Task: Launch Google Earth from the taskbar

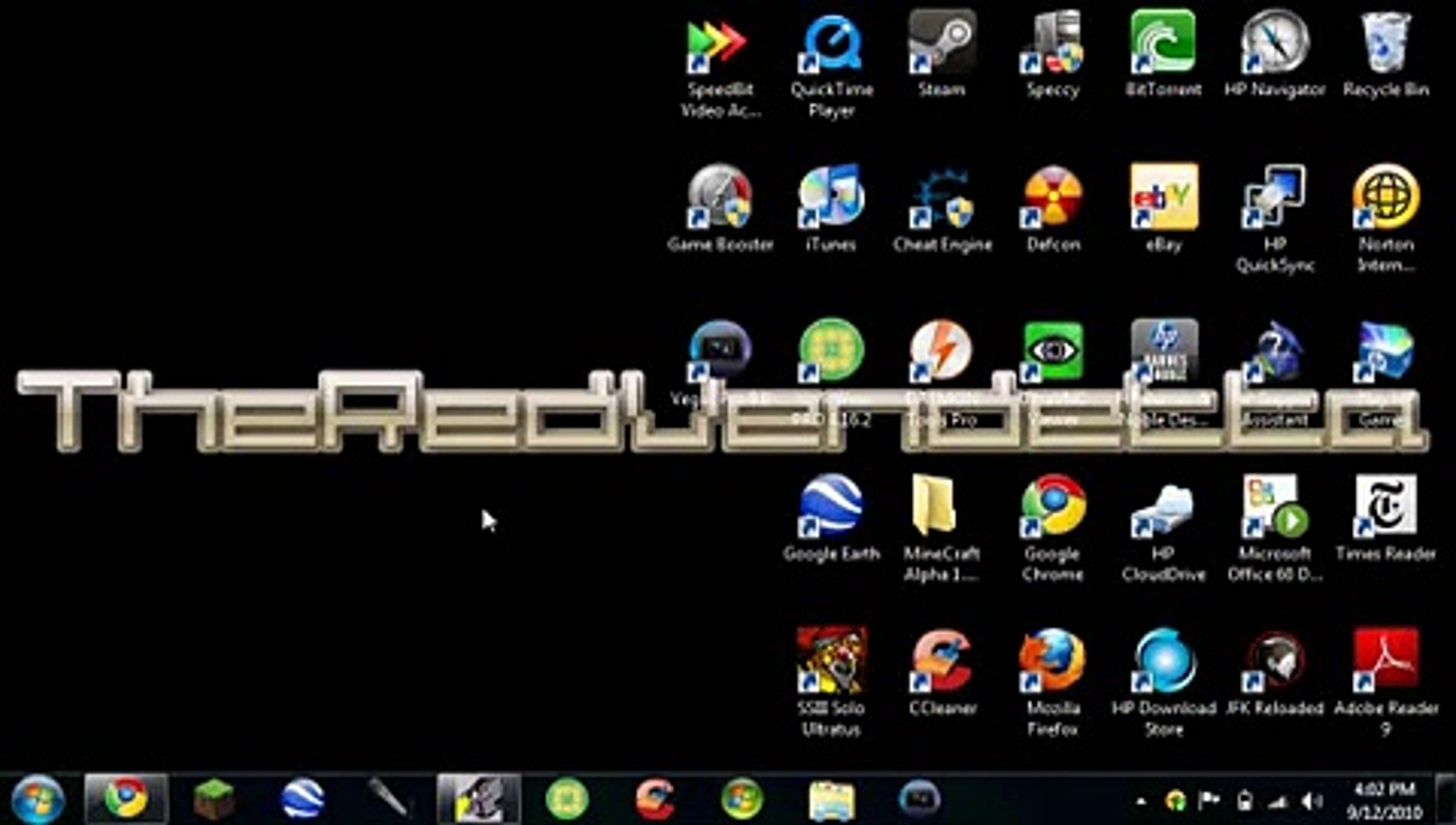Action: [303, 799]
